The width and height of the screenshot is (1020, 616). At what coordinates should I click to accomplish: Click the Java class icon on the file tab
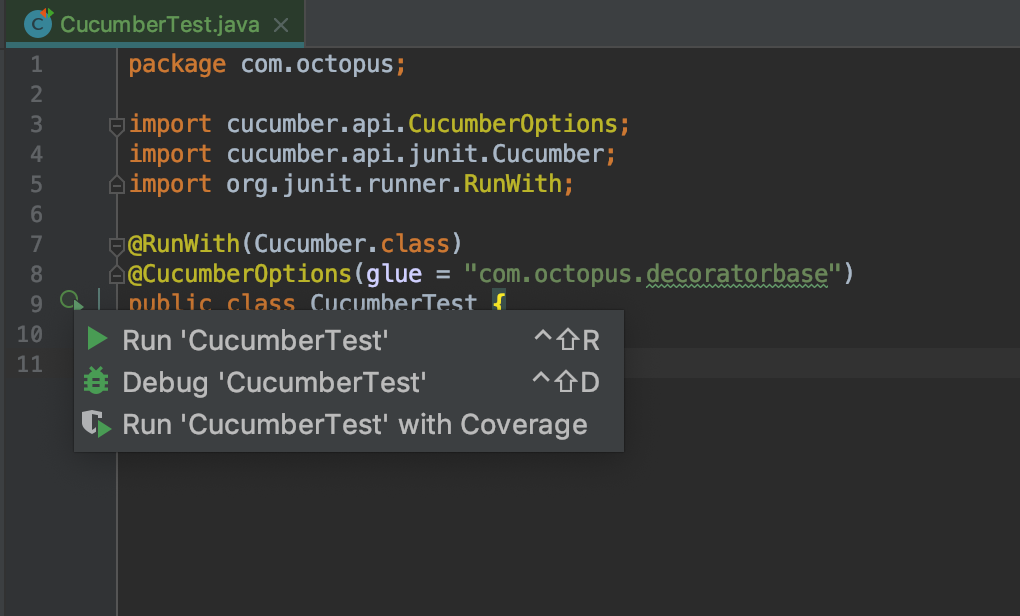[x=38, y=24]
